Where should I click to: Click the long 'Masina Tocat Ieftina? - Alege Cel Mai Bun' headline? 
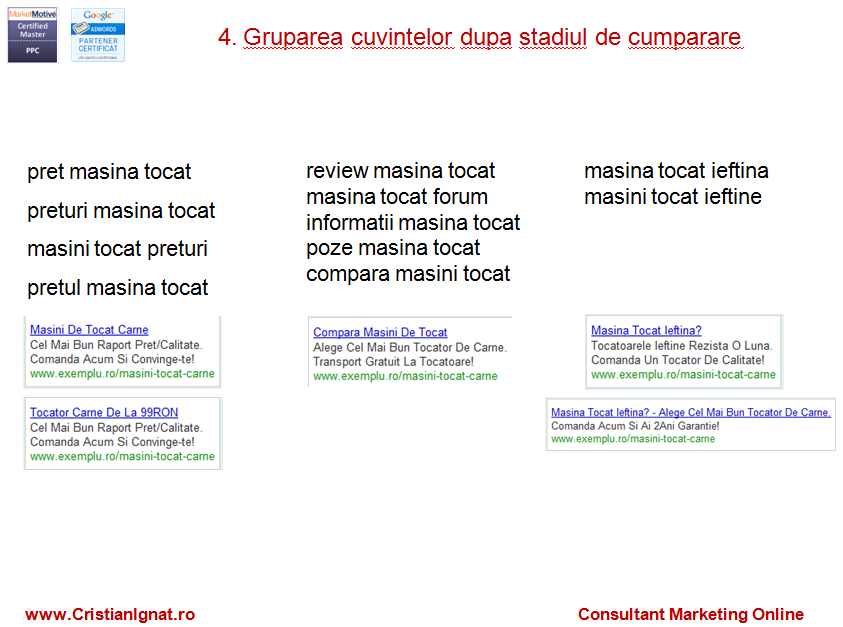pos(690,412)
